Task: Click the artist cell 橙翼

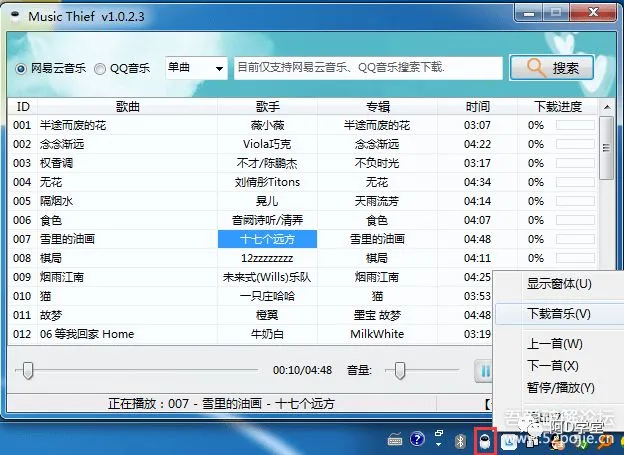Action: point(267,315)
